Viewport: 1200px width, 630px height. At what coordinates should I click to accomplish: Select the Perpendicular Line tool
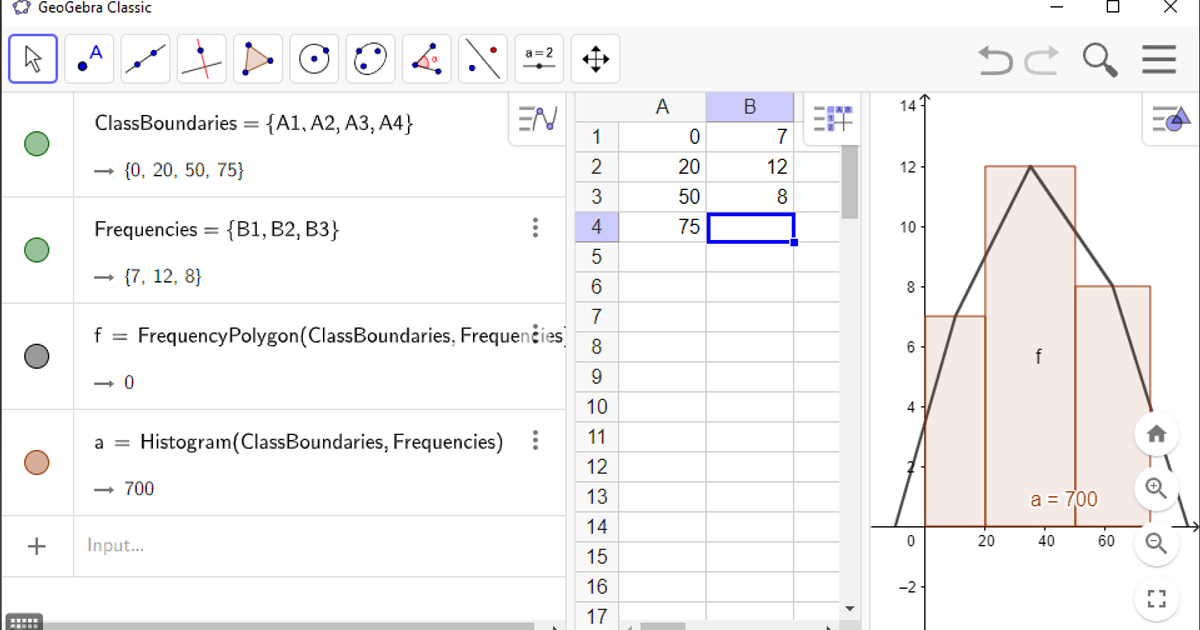[x=201, y=58]
